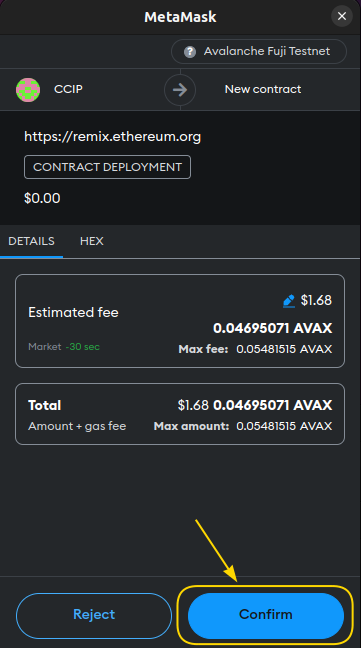Reject the transaction
The width and height of the screenshot is (361, 648).
(x=94, y=615)
